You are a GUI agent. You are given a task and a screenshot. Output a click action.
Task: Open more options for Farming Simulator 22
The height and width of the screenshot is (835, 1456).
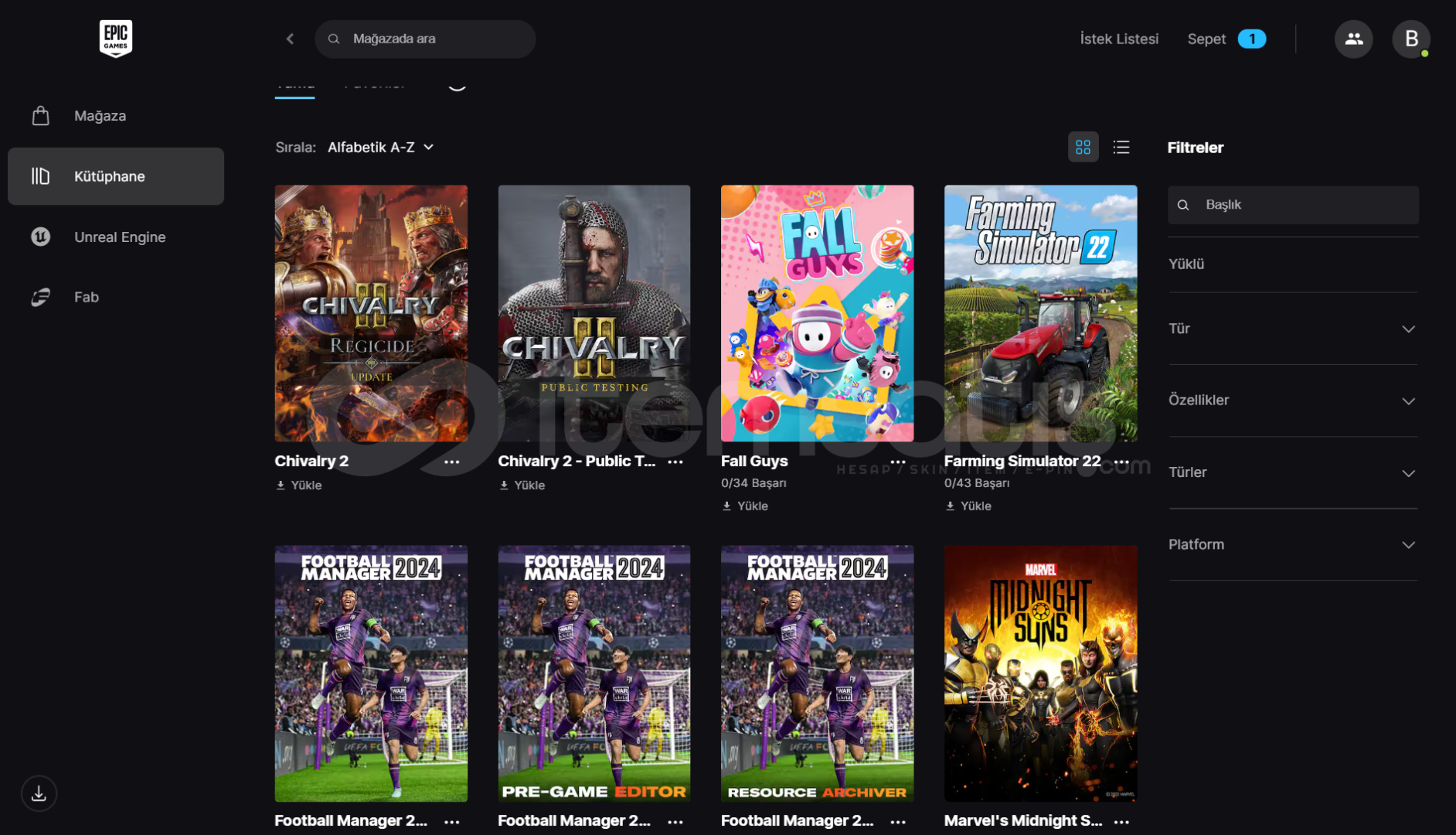(x=1121, y=462)
